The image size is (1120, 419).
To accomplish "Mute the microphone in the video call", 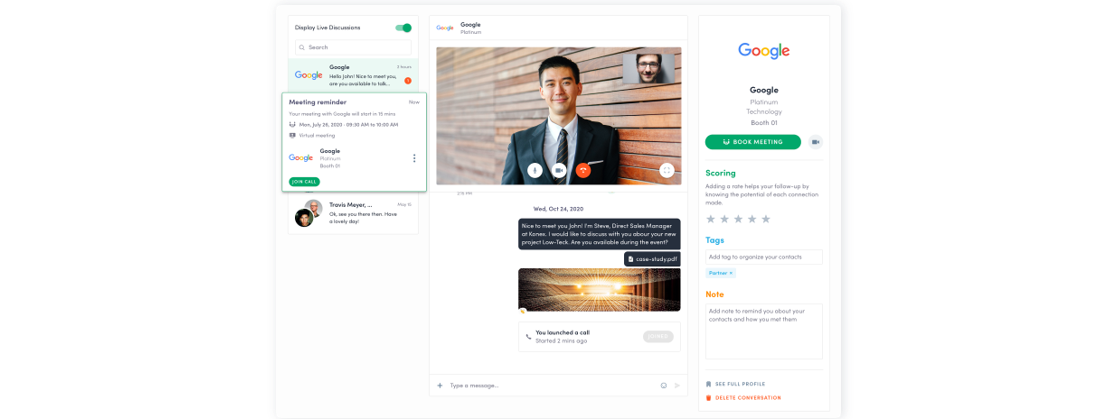I will (535, 170).
